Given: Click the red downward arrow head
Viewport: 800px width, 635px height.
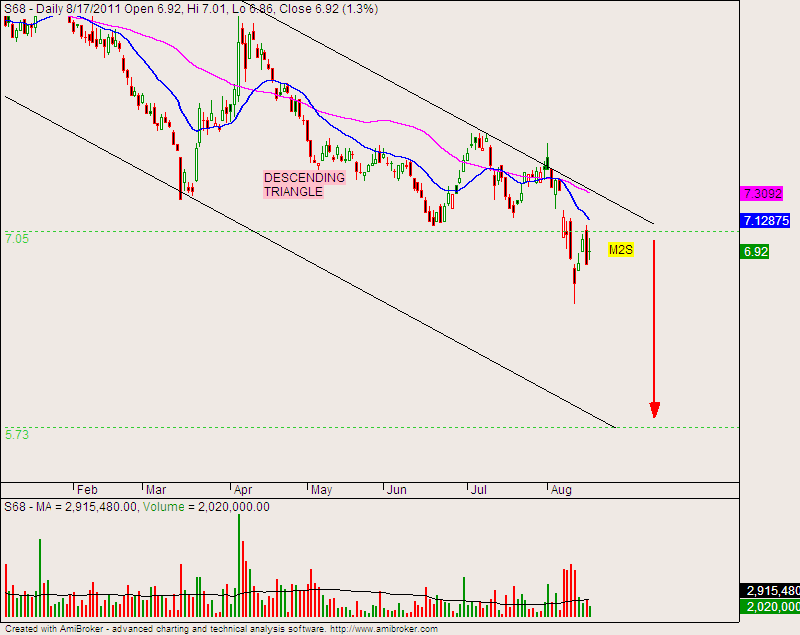Looking at the screenshot, I should 655,409.
